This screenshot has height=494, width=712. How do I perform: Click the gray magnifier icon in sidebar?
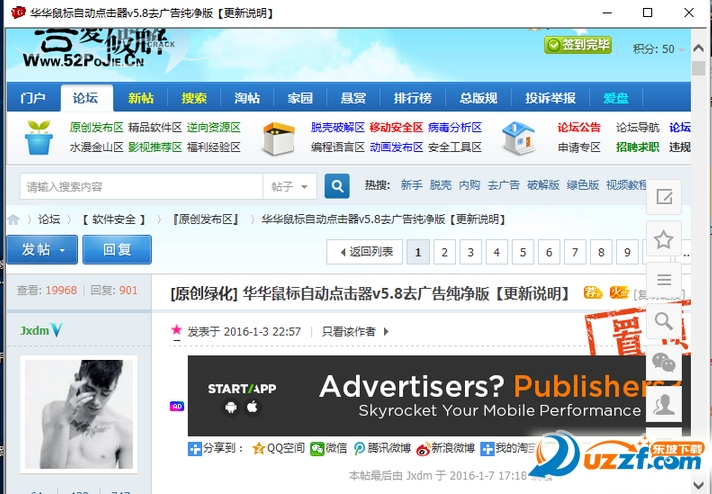(664, 321)
